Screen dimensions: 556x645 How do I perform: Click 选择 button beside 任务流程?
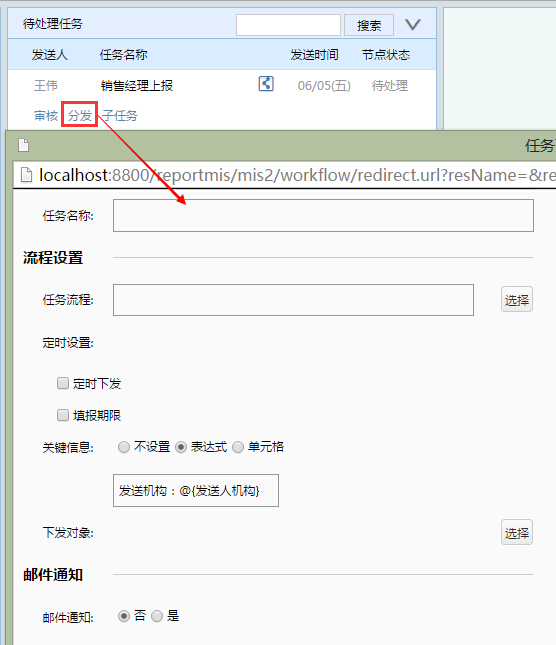(x=517, y=299)
